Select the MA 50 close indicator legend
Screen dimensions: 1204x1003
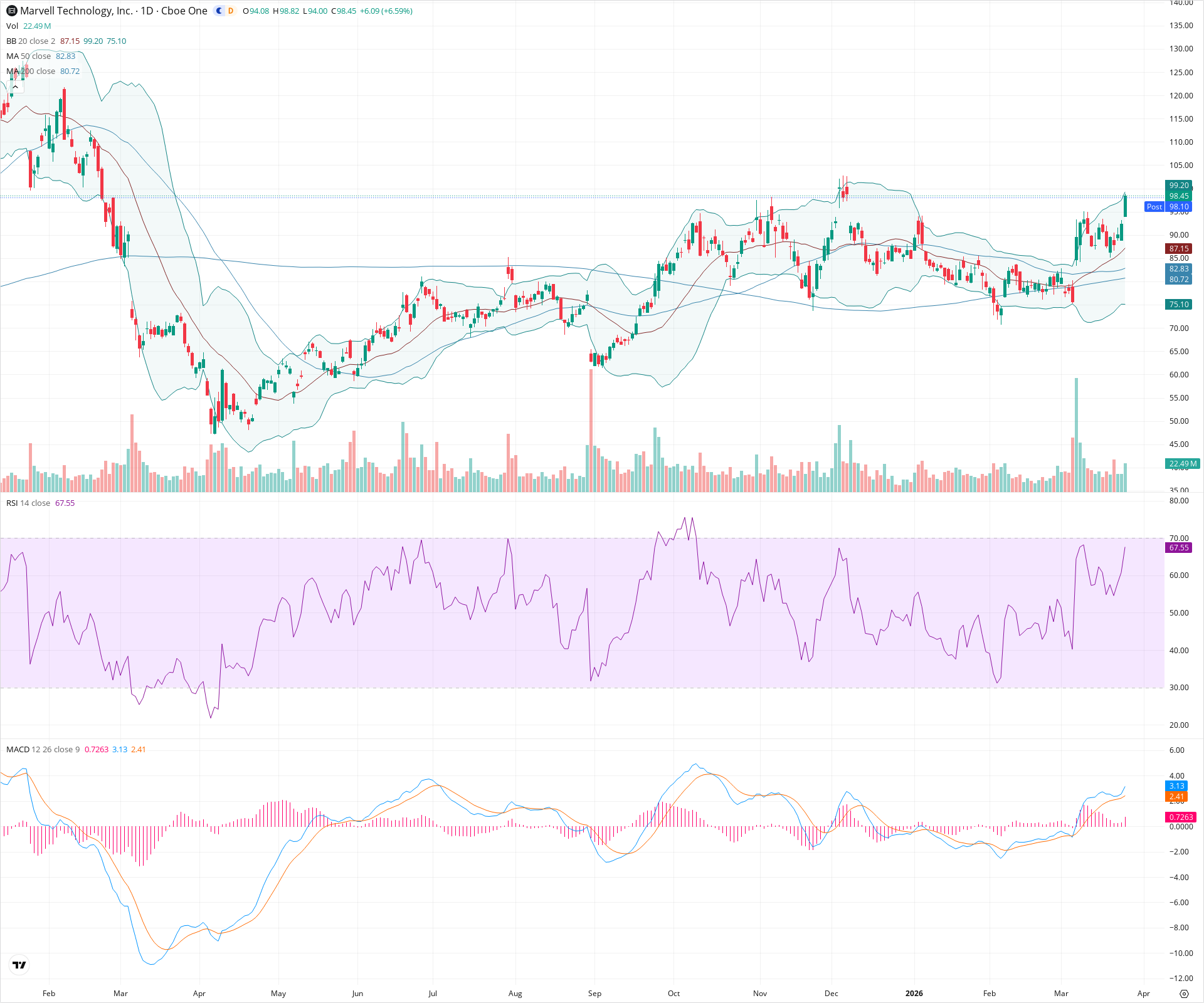28,56
